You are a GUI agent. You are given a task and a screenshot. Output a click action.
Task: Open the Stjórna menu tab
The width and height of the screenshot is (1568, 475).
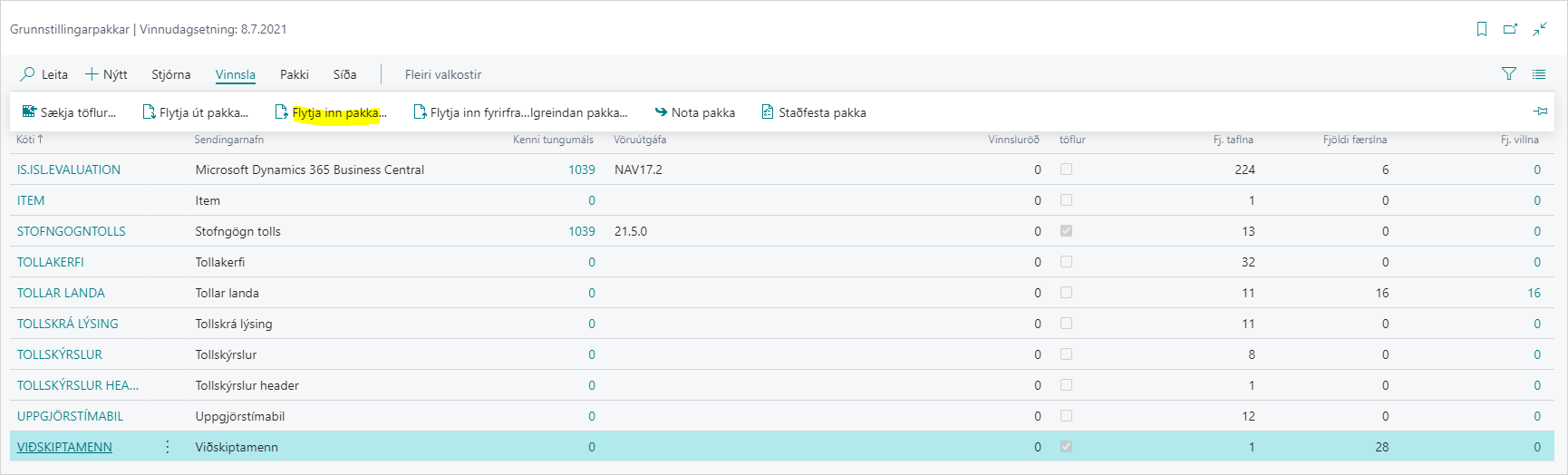170,74
